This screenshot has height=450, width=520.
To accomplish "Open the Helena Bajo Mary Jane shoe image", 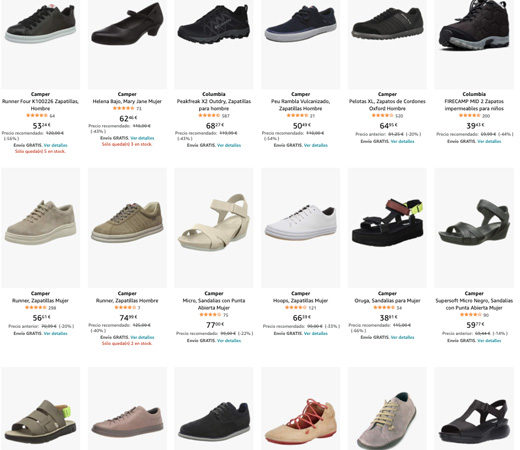I will (x=127, y=44).
